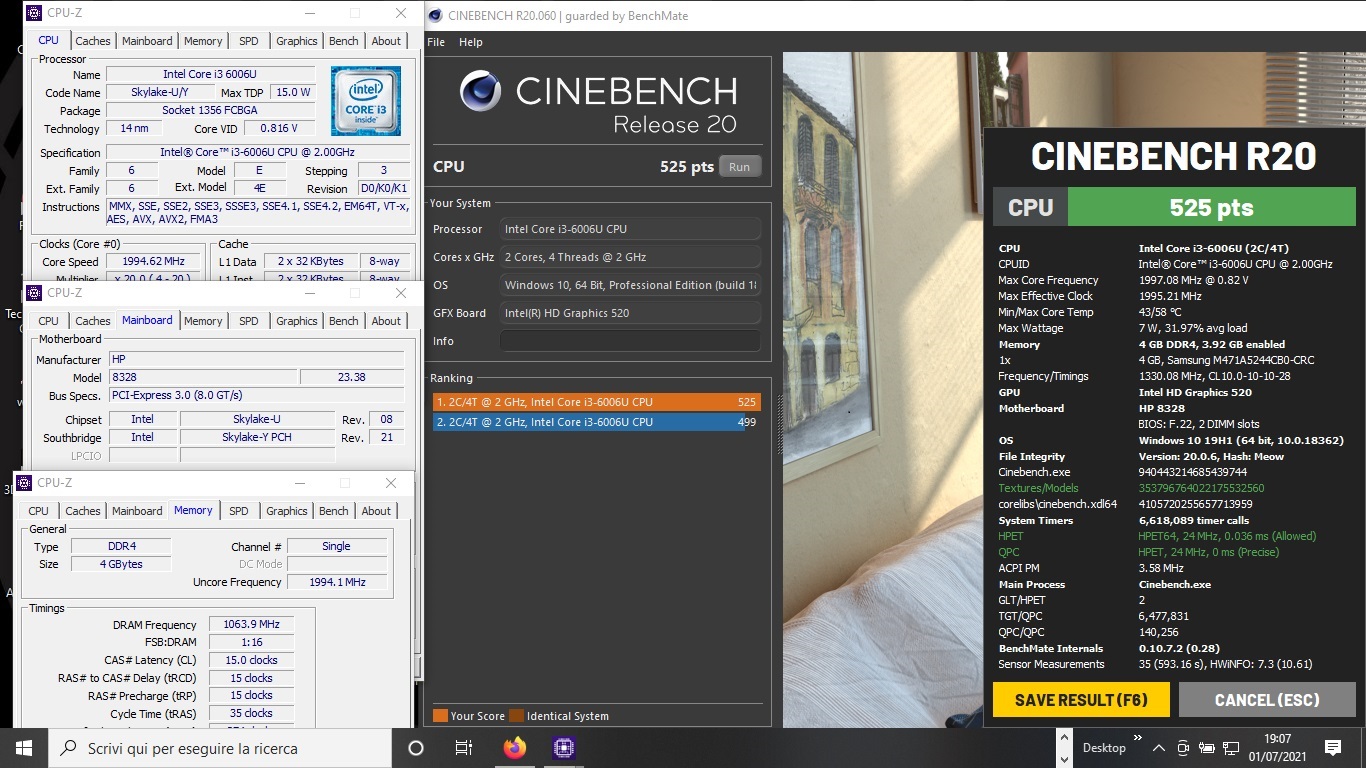
Task: Open Task View from the taskbar
Action: [464, 747]
